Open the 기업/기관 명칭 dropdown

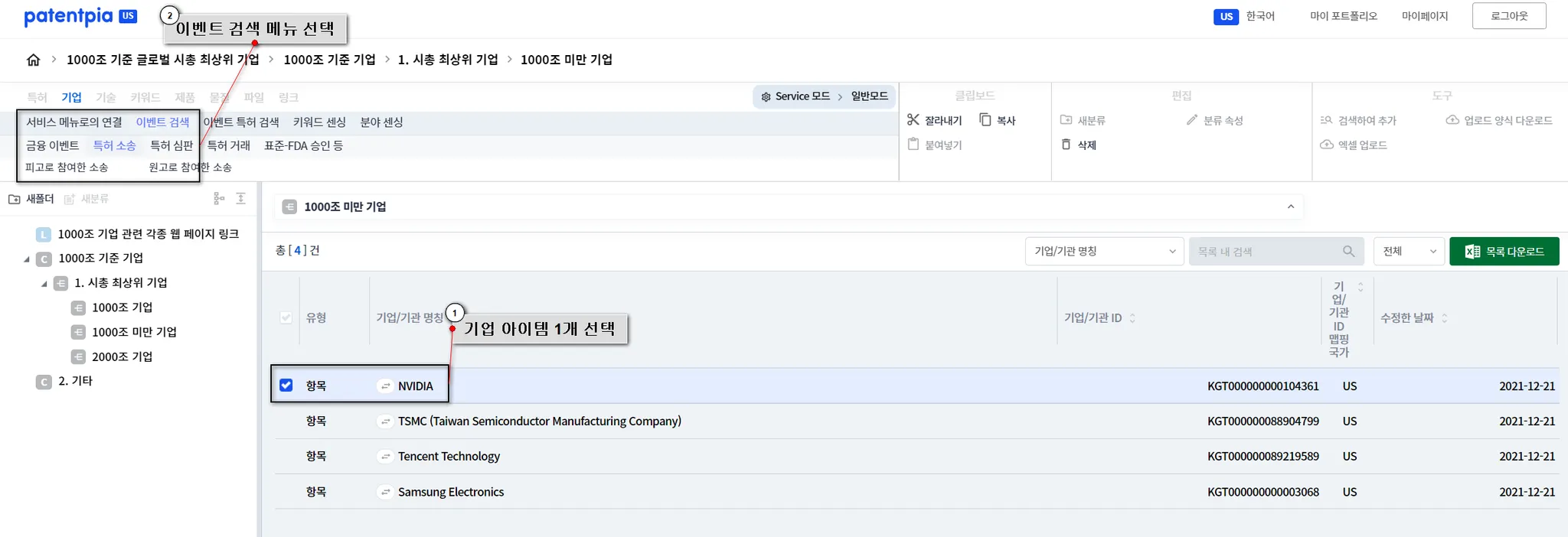pyautogui.click(x=1104, y=252)
